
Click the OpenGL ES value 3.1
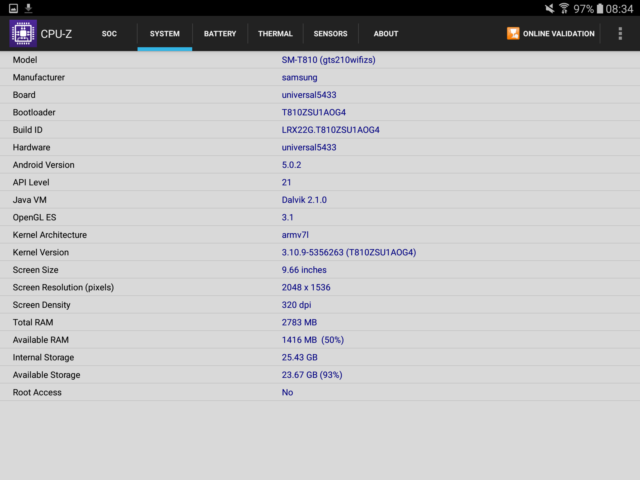[x=287, y=218]
